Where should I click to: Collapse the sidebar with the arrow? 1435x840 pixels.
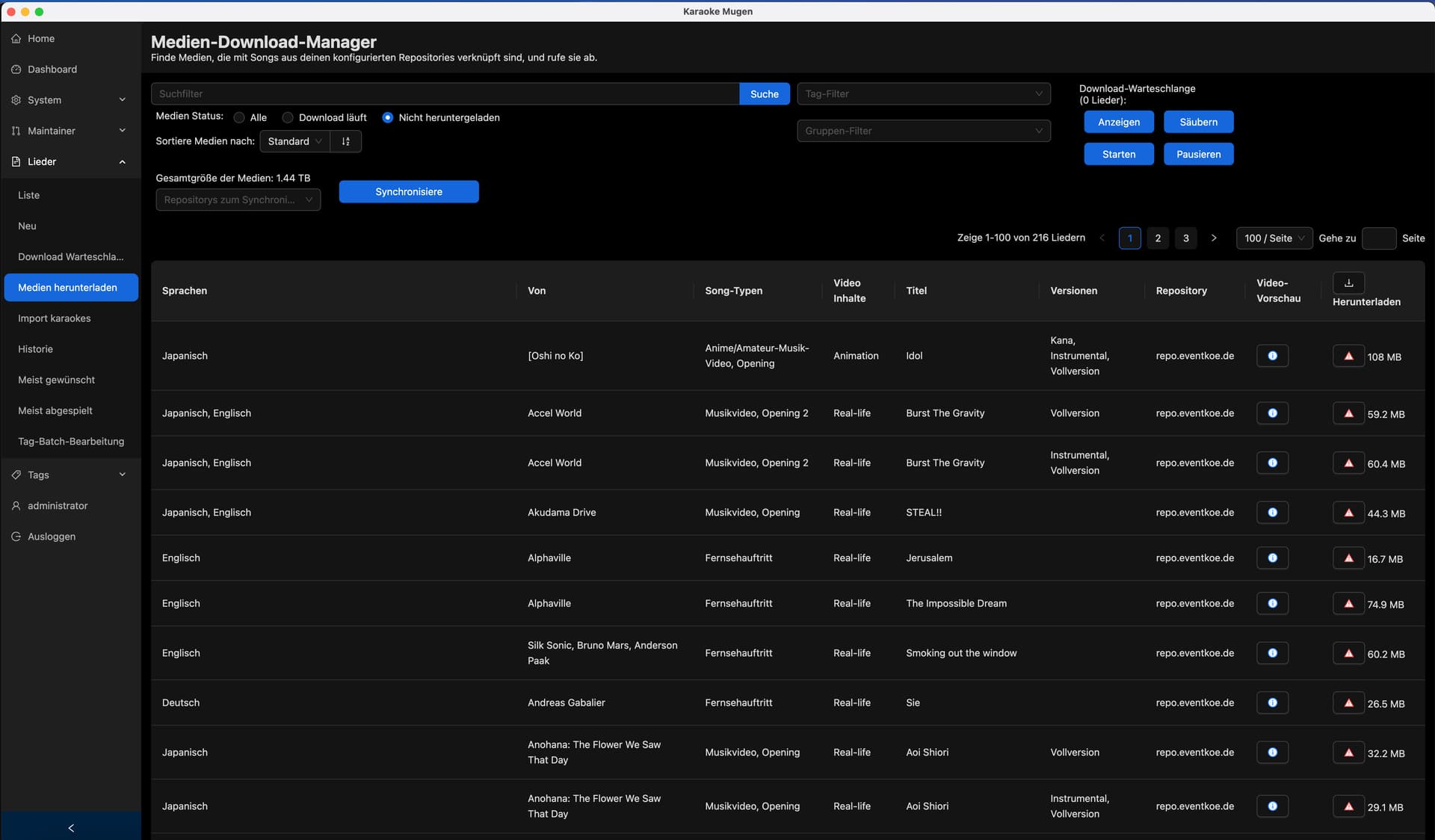(x=71, y=827)
